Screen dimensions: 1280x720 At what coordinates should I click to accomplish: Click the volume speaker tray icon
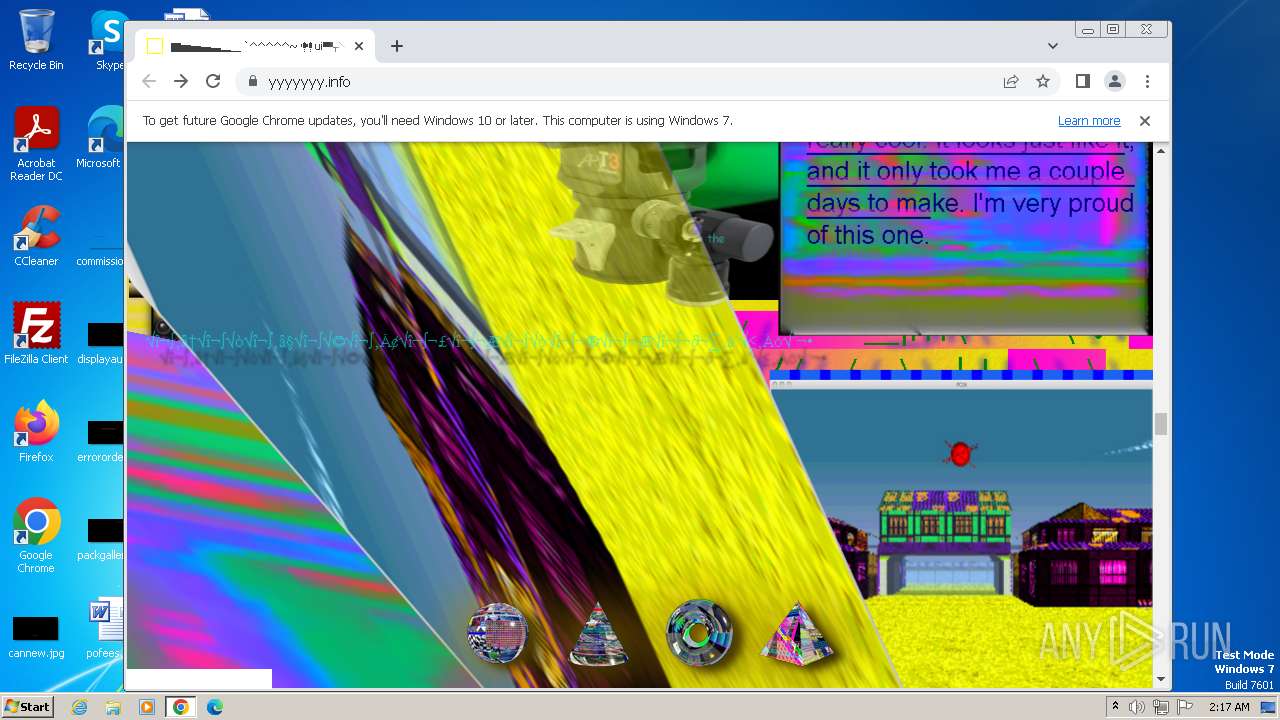tap(1137, 707)
